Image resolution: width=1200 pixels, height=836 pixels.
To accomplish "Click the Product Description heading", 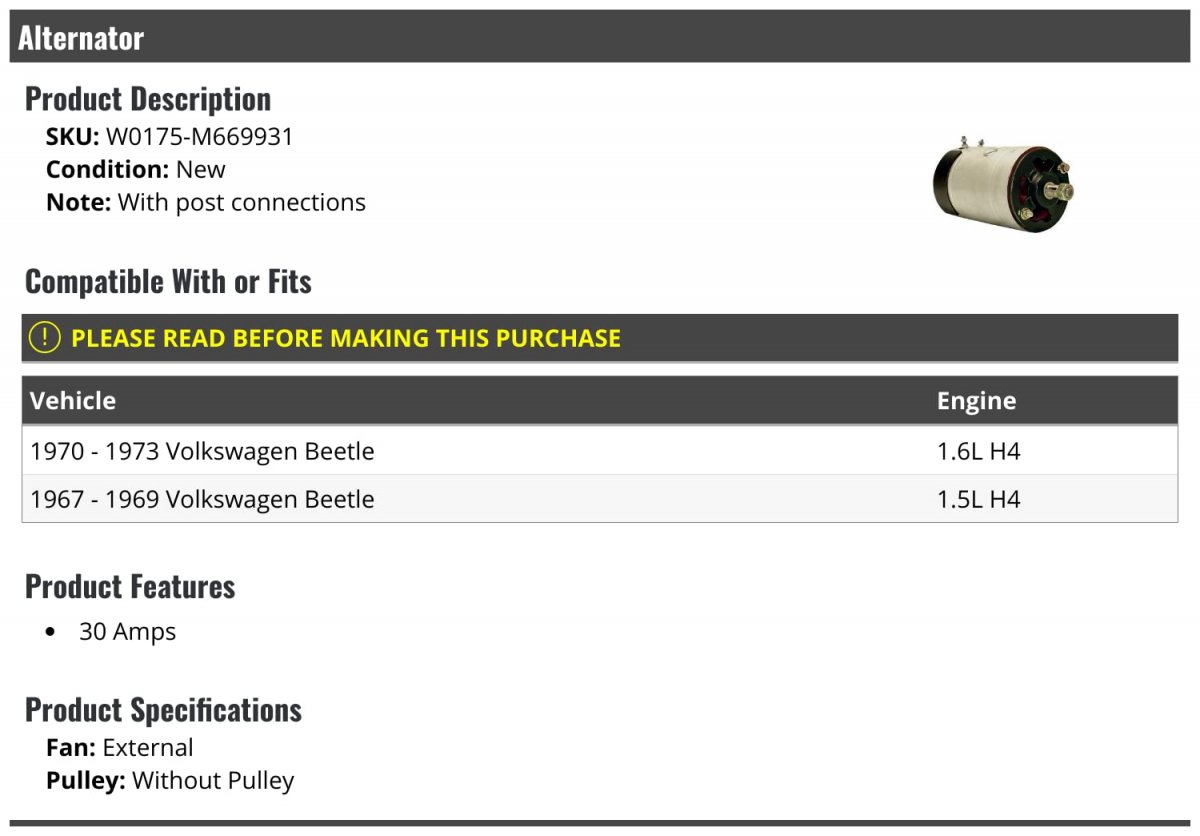I will tap(148, 99).
